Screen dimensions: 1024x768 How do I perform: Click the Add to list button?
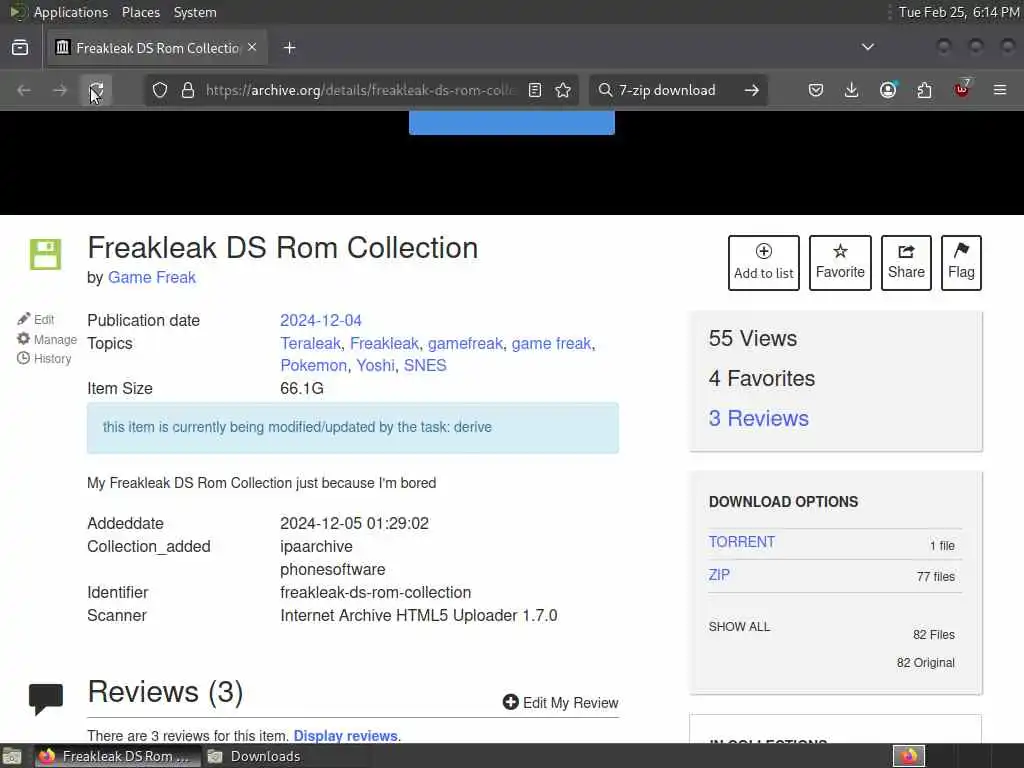[763, 263]
